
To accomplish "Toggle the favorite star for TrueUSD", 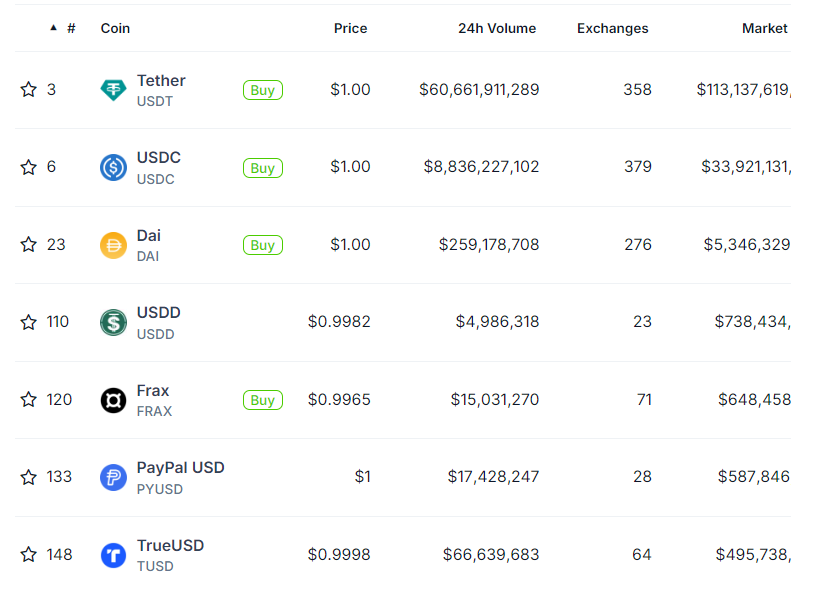I will tap(29, 554).
